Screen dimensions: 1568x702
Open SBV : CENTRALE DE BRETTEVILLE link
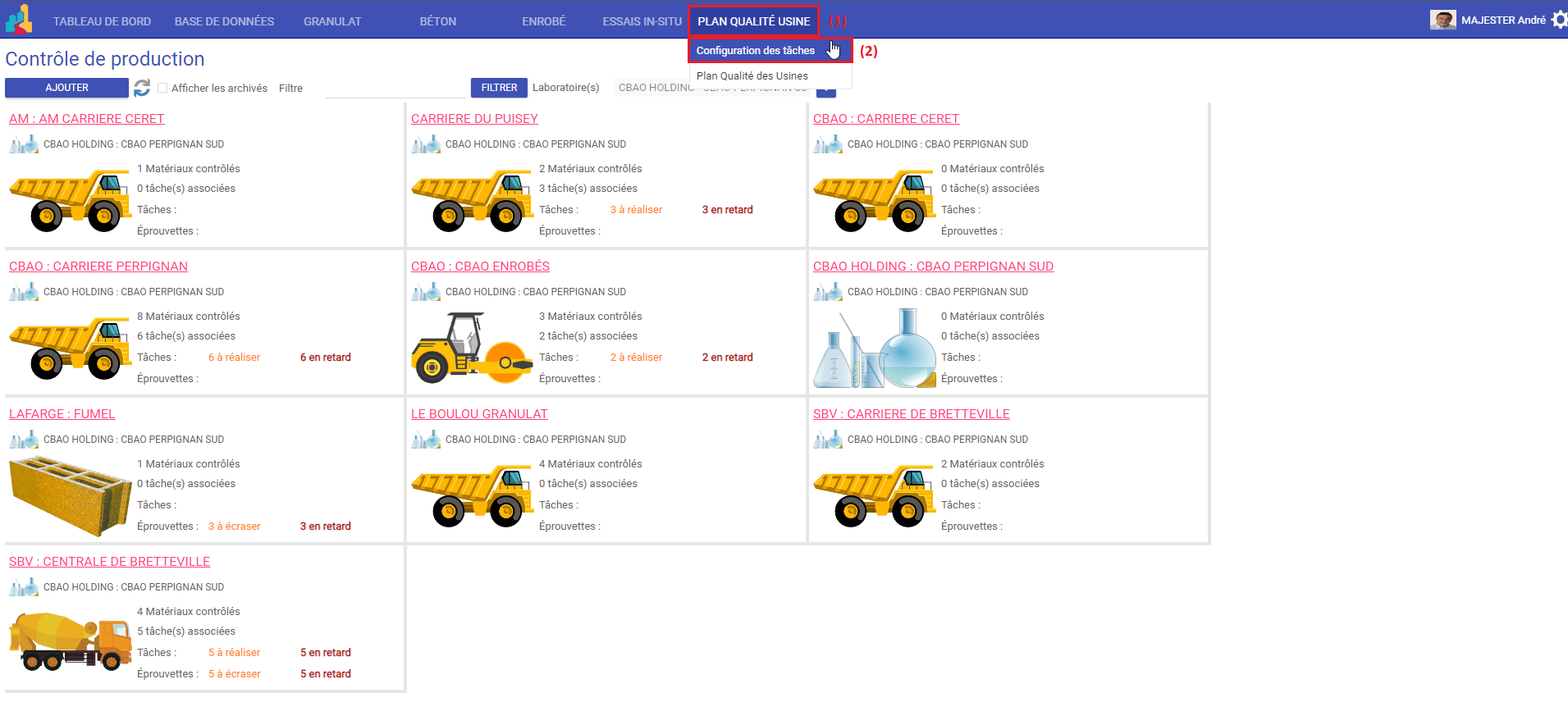109,562
